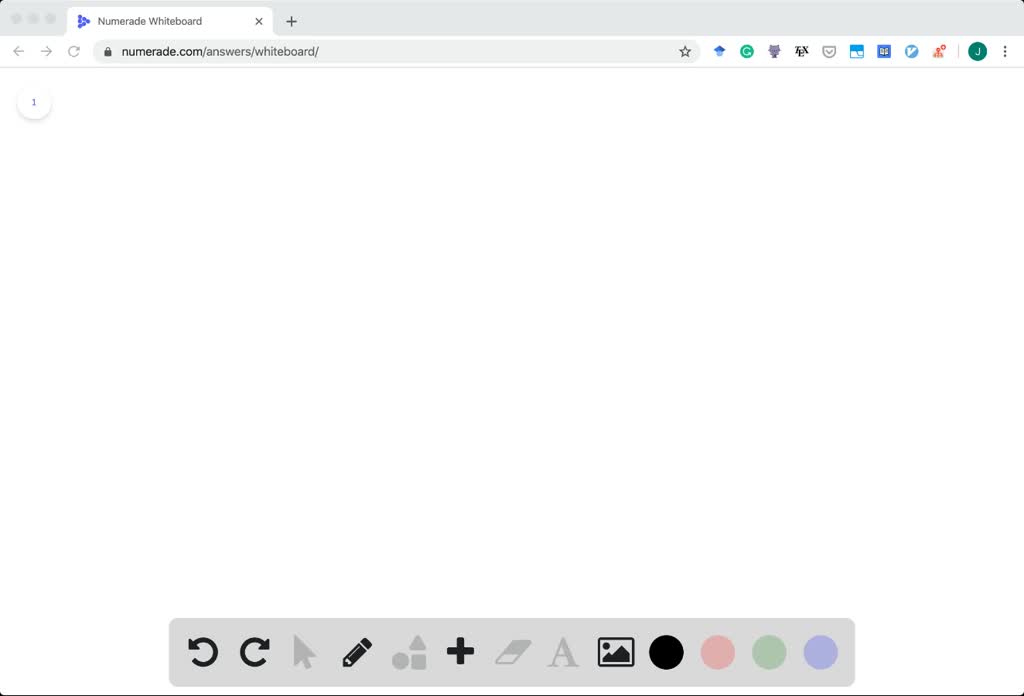This screenshot has width=1024, height=696.
Task: Choose the red color swatch
Action: 718,652
